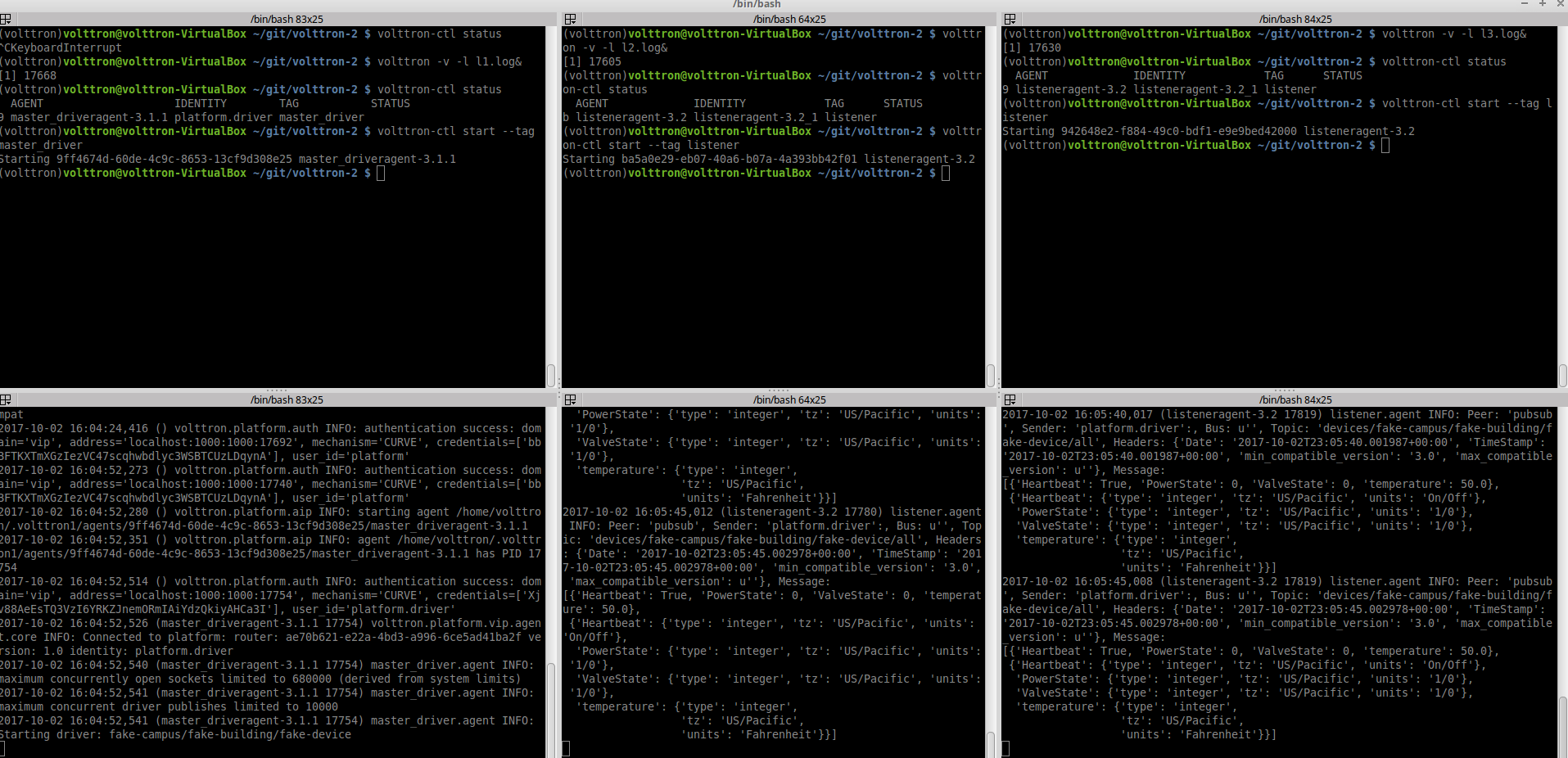Viewport: 1568px width, 758px height.
Task: Click the '9 listeneragent-3.2' status row in the top-right pane
Action: point(1159,89)
